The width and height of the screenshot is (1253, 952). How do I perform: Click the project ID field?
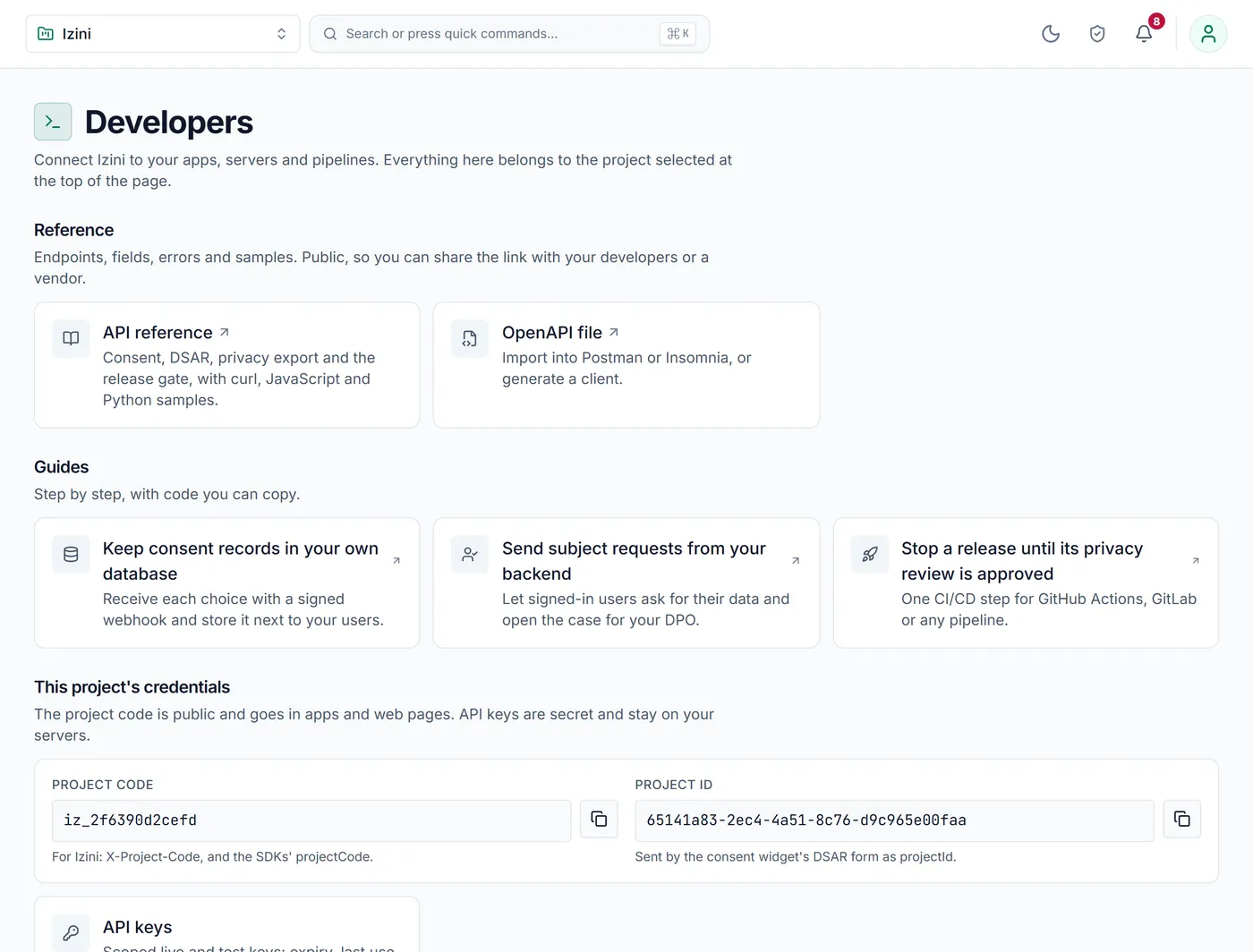click(x=894, y=820)
